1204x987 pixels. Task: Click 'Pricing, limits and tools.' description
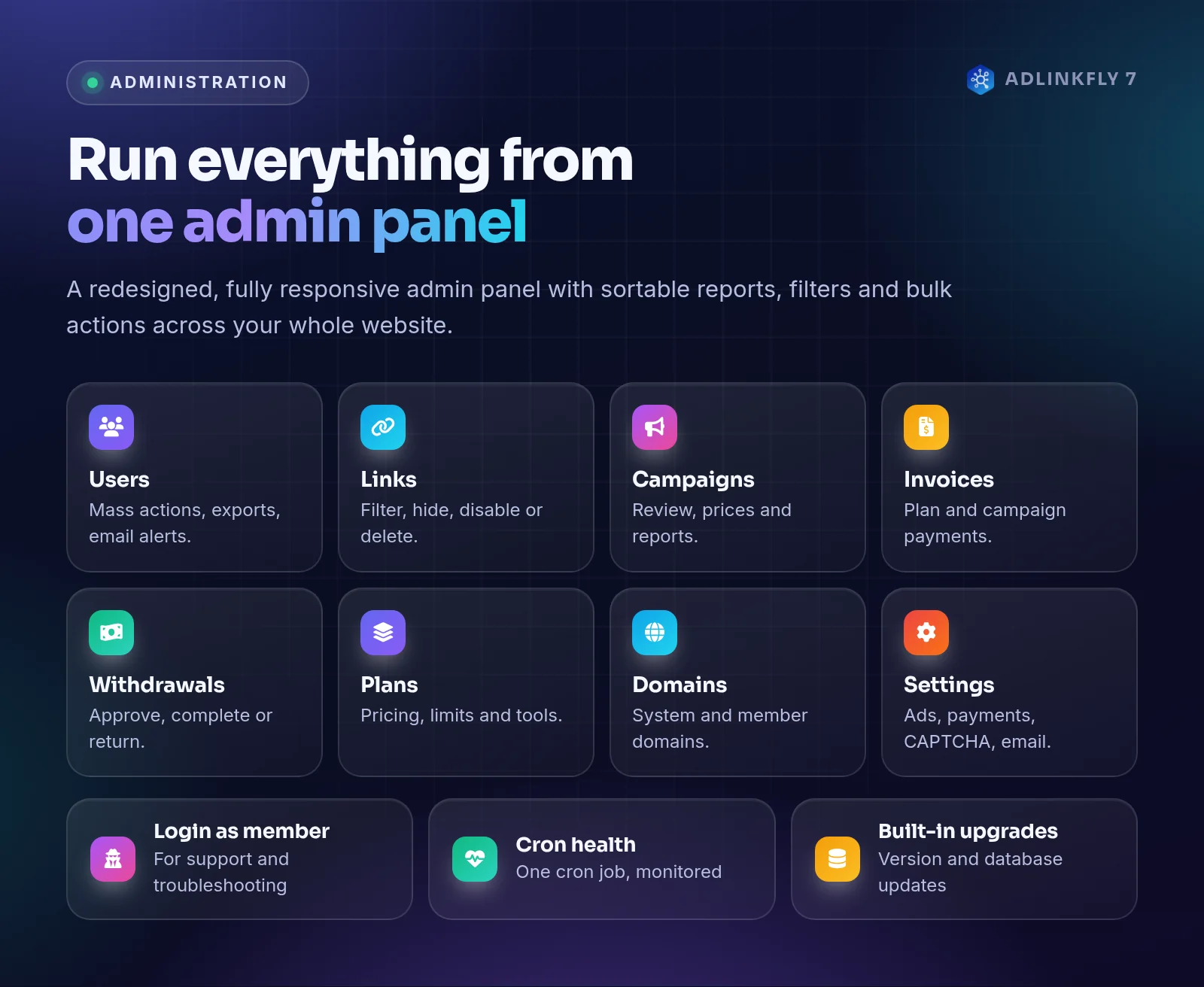461,715
